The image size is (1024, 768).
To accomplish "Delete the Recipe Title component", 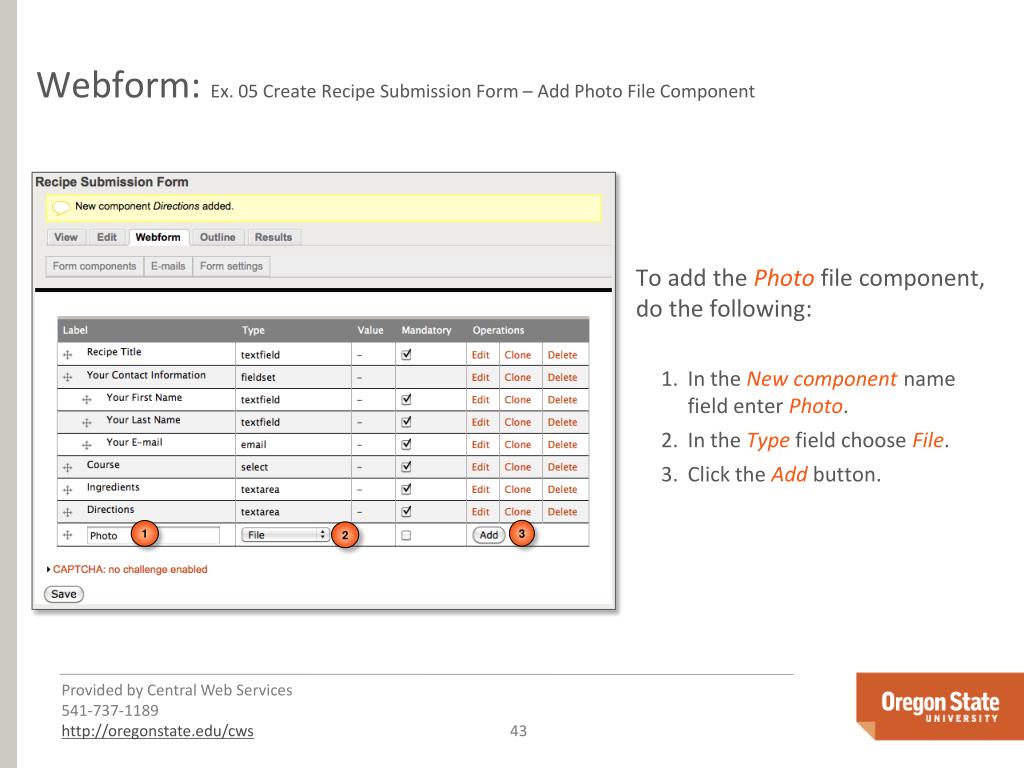I will (562, 355).
